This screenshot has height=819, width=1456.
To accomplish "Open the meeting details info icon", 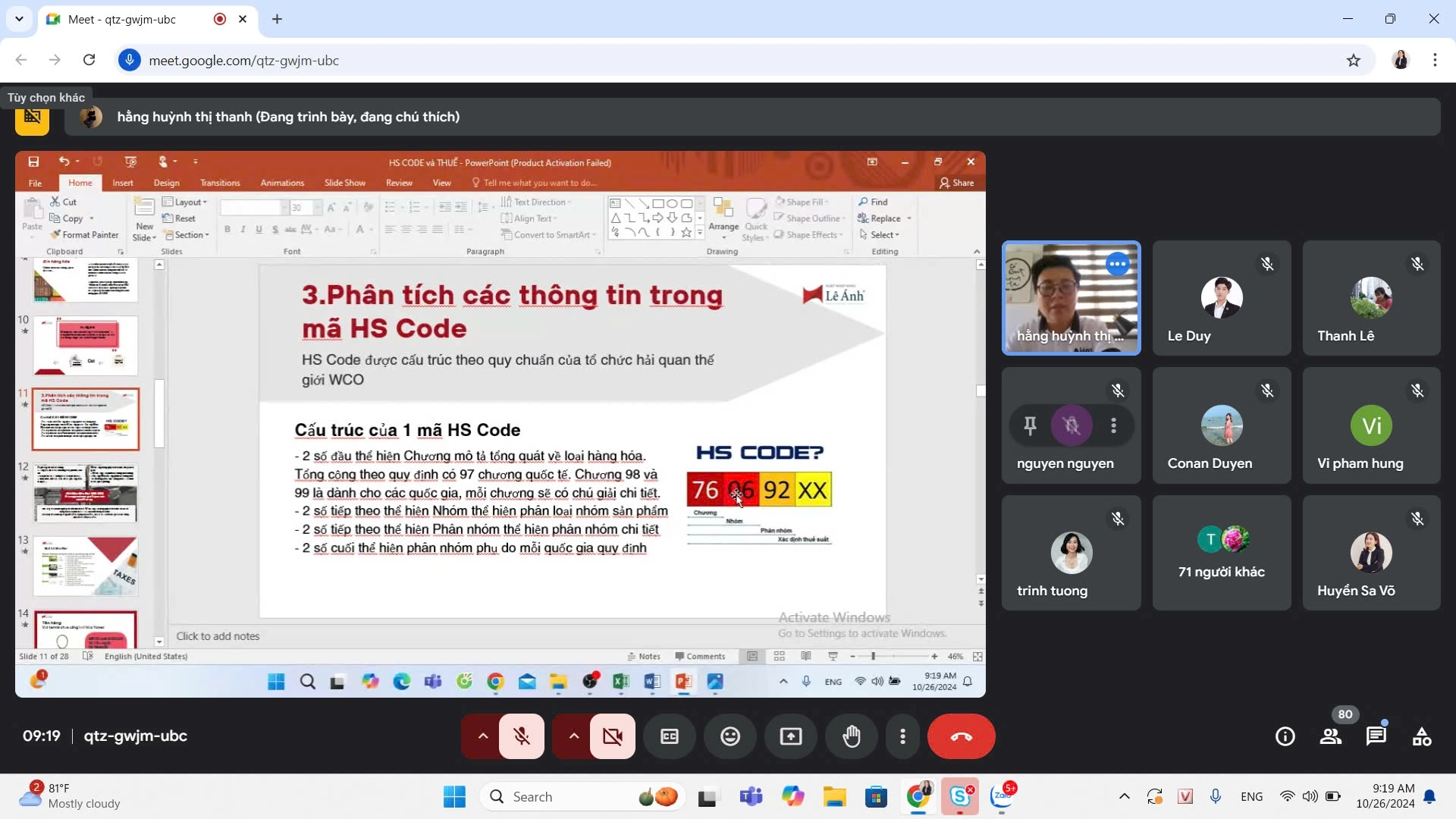I will [1285, 736].
